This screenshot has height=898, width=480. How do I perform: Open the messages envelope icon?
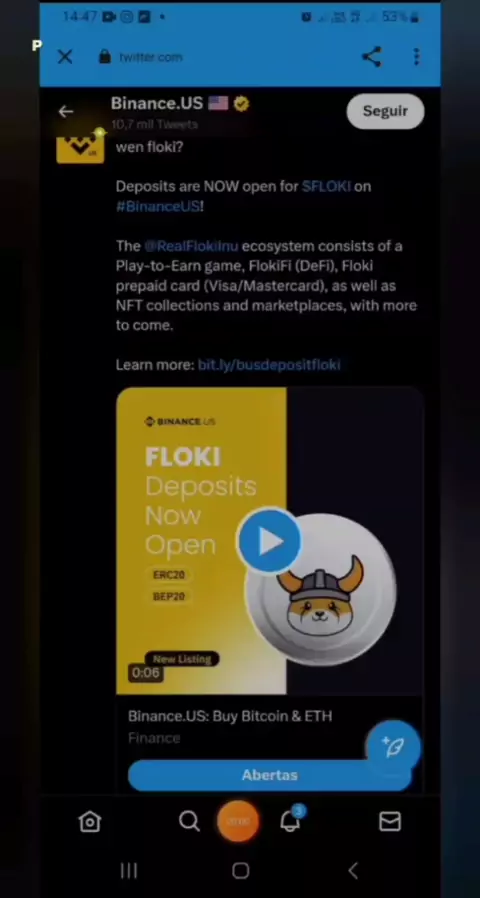[389, 822]
